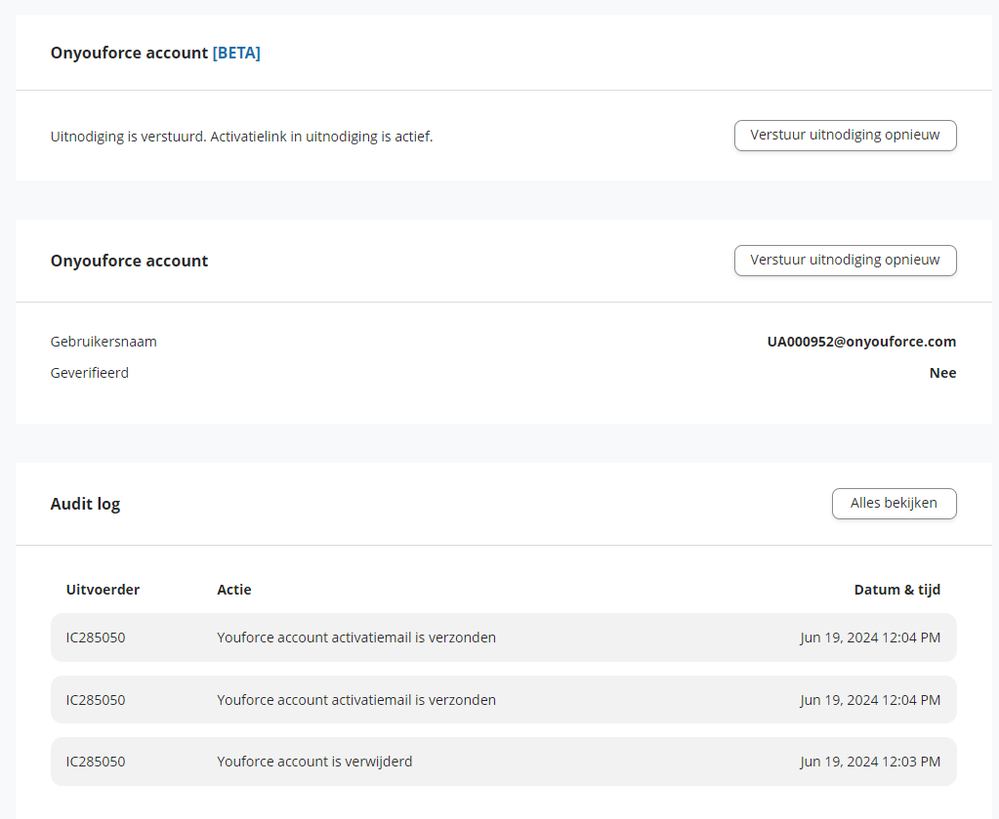Image resolution: width=999 pixels, height=819 pixels.
Task: Click the blue [BETA] label
Action: pyautogui.click(x=236, y=53)
